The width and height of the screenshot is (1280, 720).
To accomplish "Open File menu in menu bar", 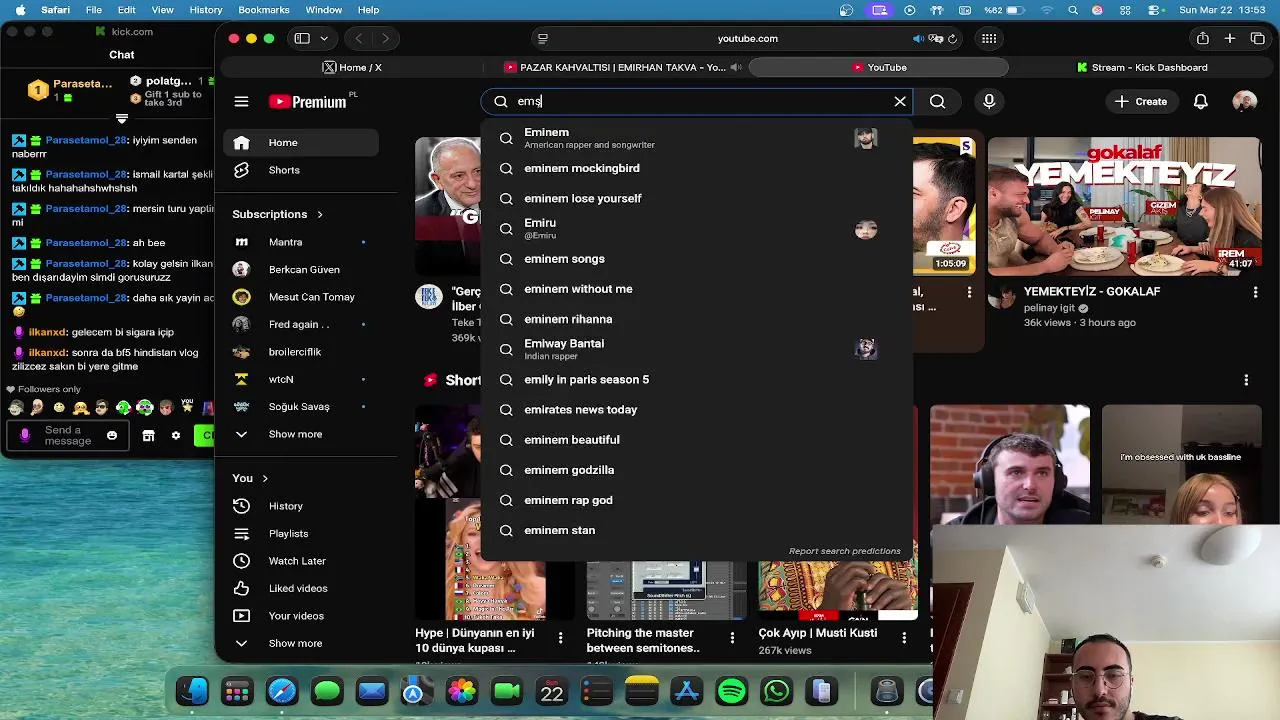I will [93, 10].
